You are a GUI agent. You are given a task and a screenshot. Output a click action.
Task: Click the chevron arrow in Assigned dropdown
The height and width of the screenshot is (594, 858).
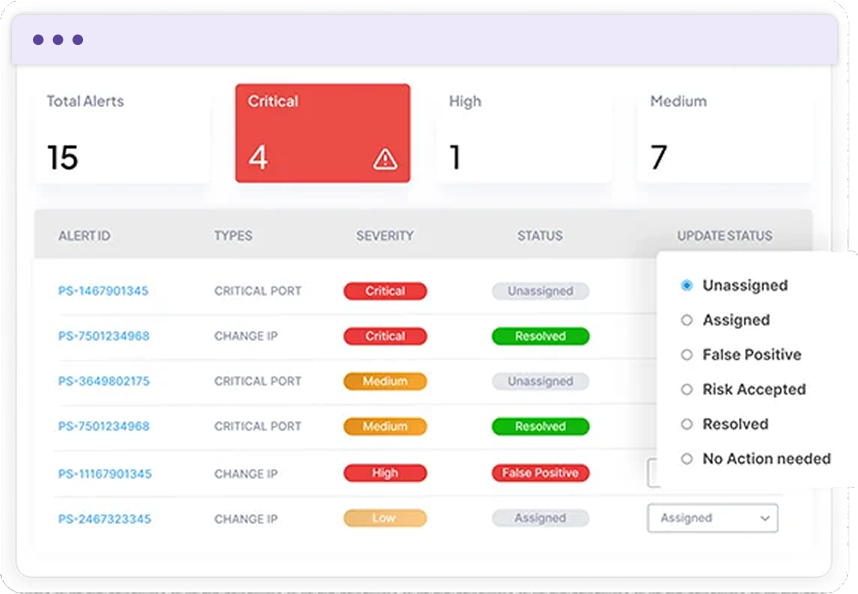[x=765, y=518]
